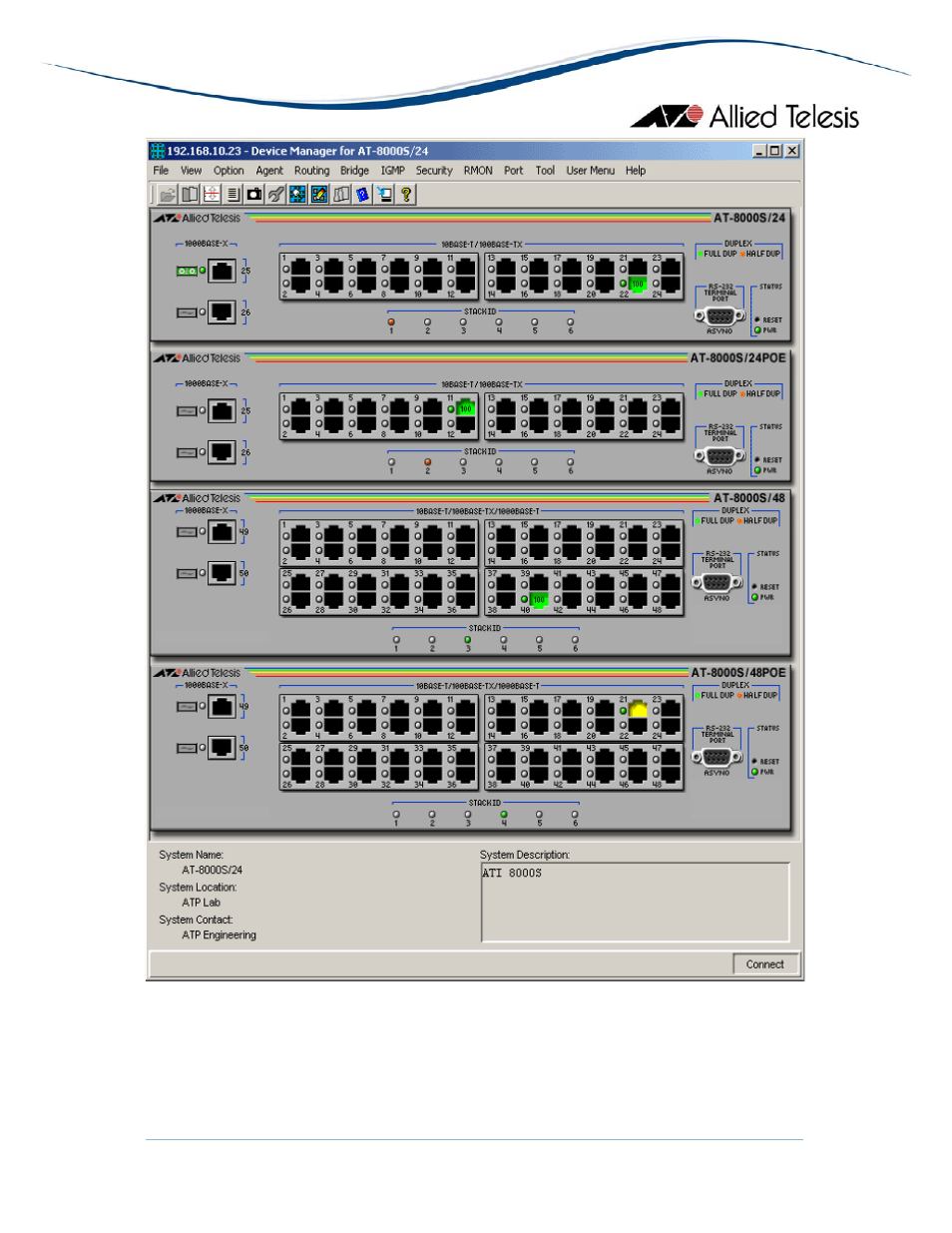Open the IGMP menu
The image size is (952, 1233).
[393, 171]
